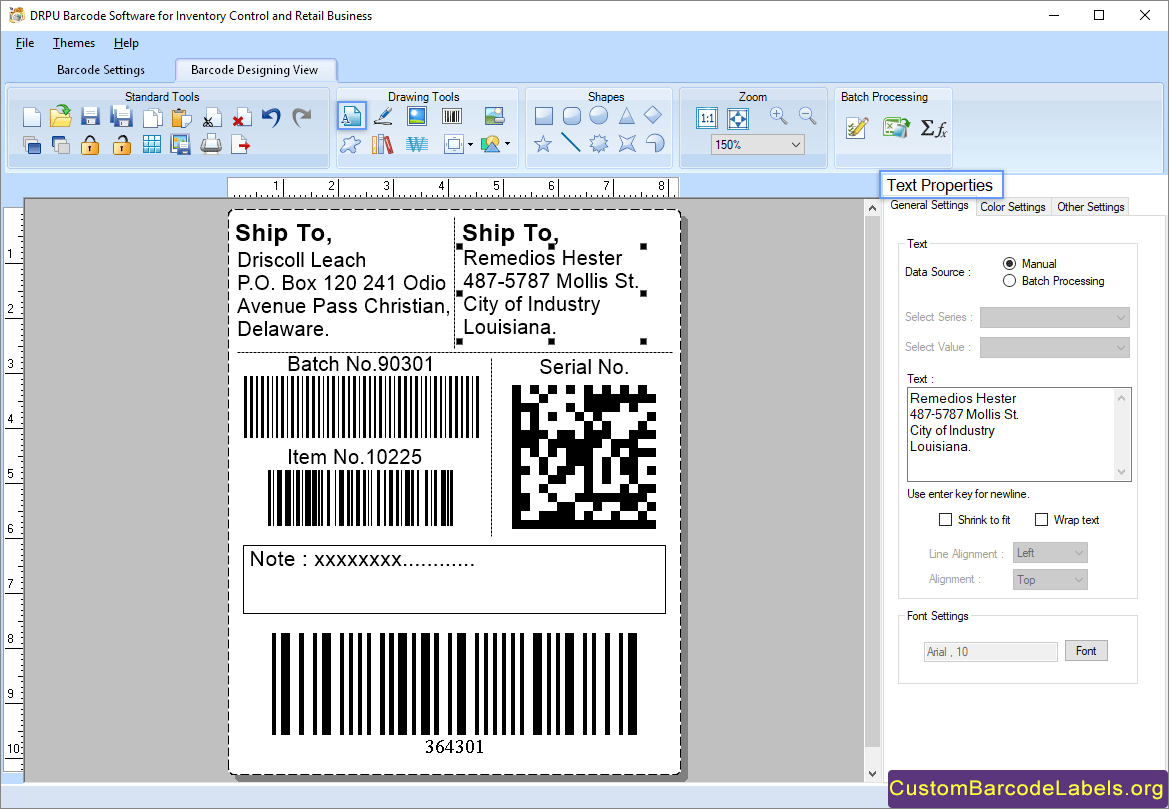Cut the selected object with scissors icon
The image size is (1169, 809).
(x=211, y=118)
